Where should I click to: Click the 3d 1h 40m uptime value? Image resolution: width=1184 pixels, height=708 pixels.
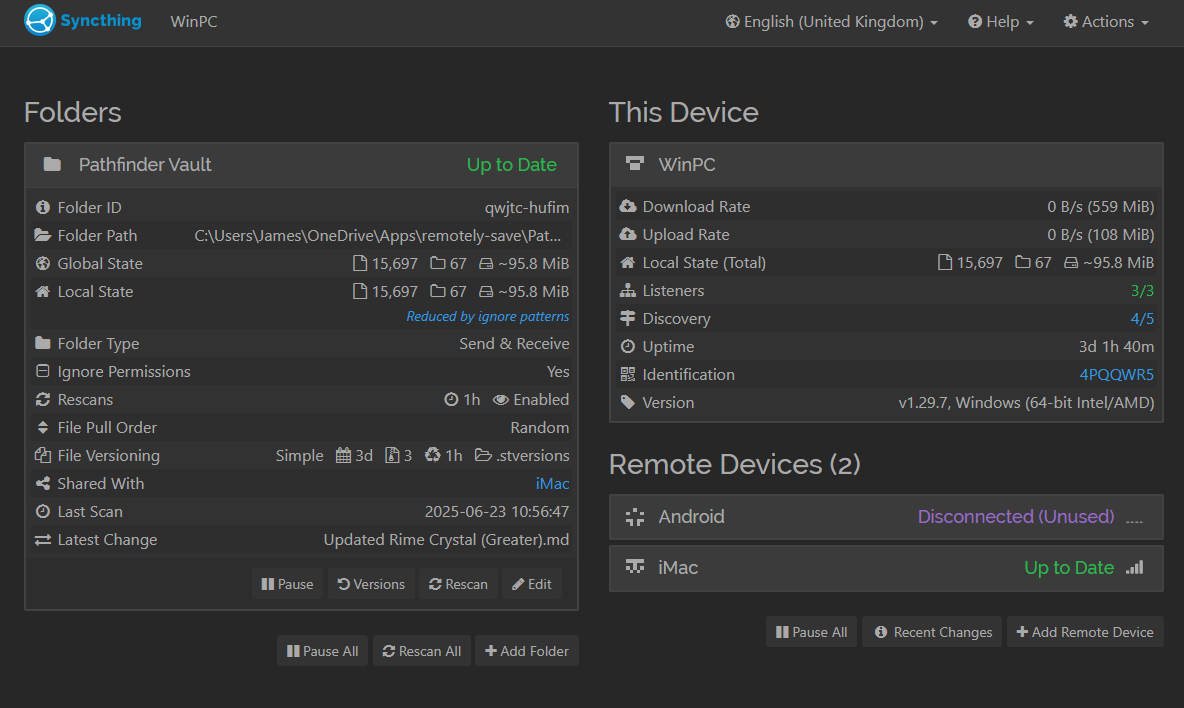point(1116,346)
